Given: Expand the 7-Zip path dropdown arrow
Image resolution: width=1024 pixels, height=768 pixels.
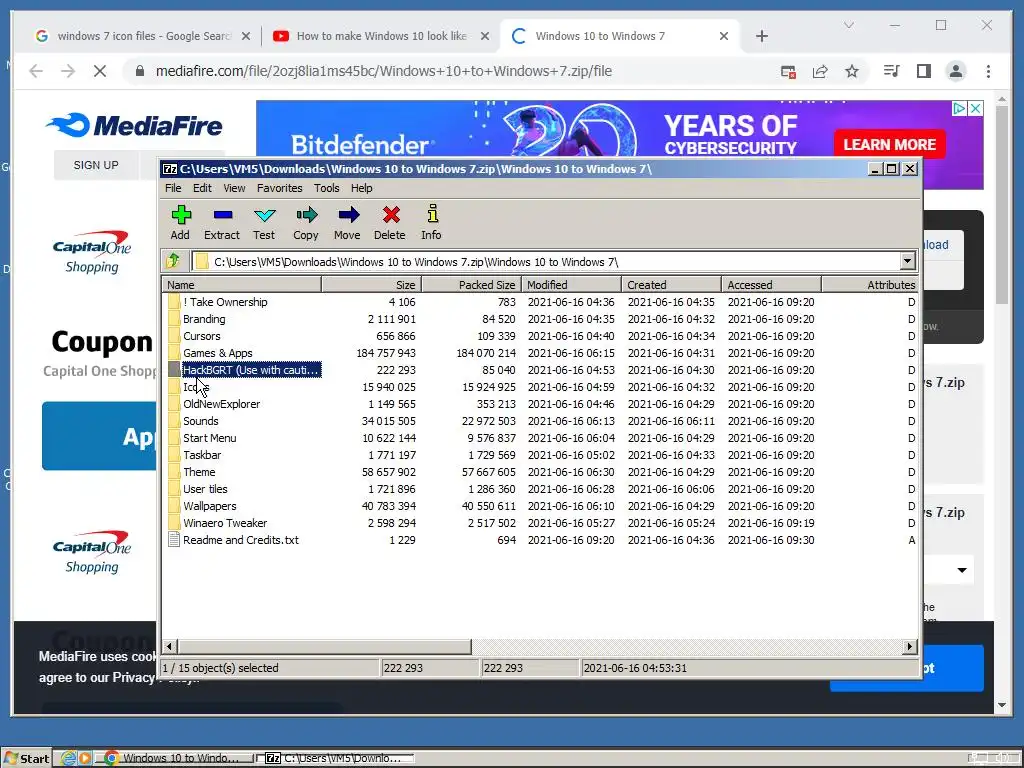Looking at the screenshot, I should click(908, 261).
